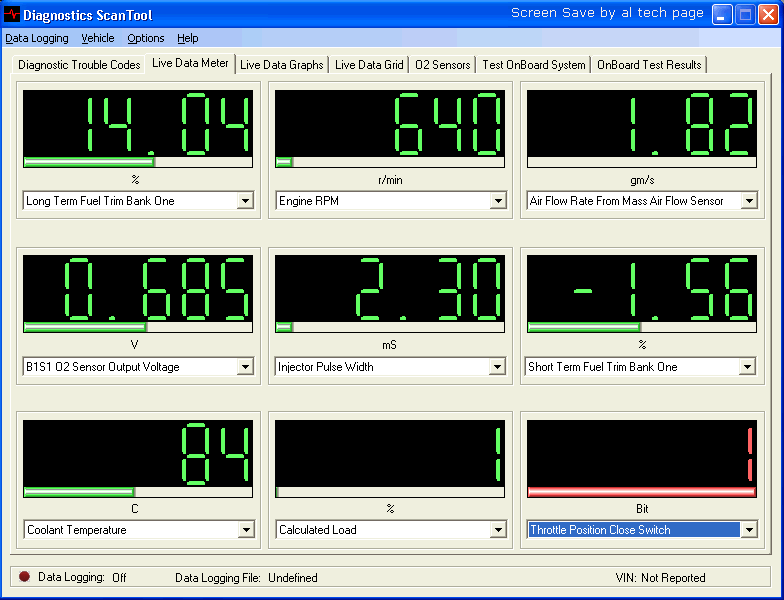This screenshot has width=784, height=600.
Task: Expand the Engine RPM parameter dropdown
Action: pos(497,201)
